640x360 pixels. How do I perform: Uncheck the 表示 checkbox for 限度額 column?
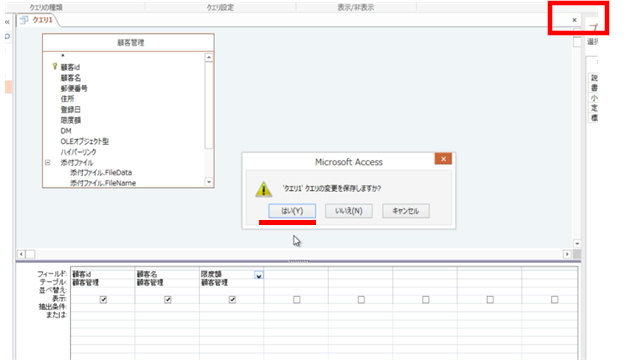point(232,300)
